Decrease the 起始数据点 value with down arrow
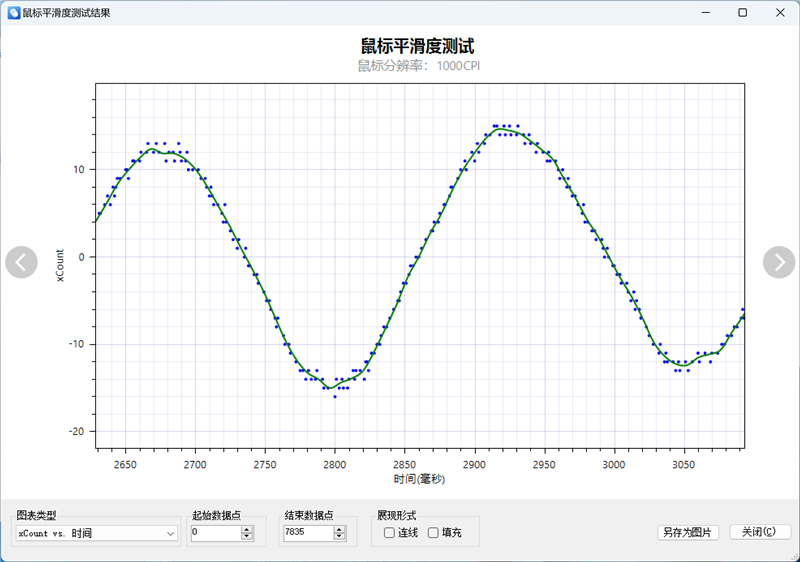The height and width of the screenshot is (562, 800). click(247, 537)
